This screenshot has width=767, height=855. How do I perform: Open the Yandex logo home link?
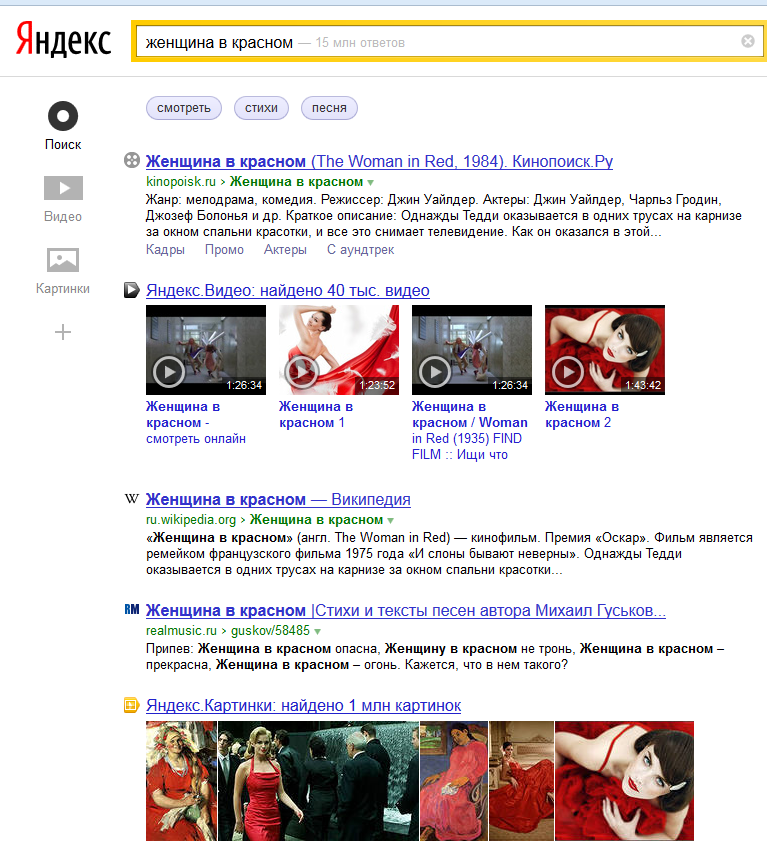[x=63, y=40]
